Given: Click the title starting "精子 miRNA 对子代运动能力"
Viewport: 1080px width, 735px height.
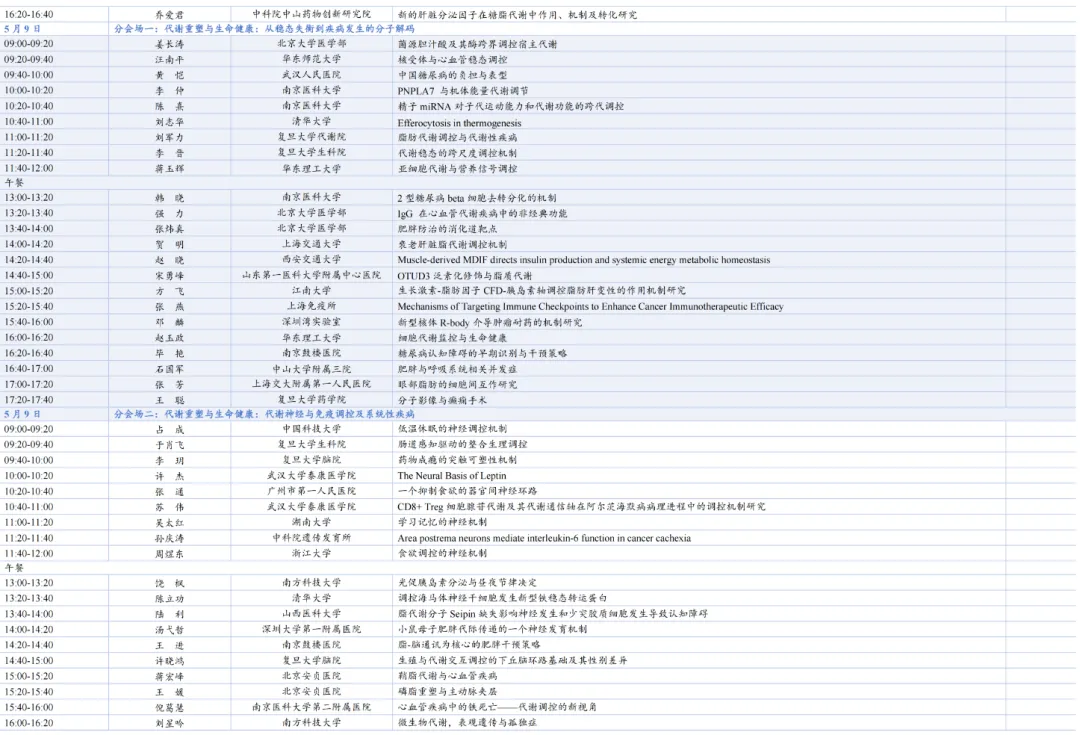Looking at the screenshot, I should (x=510, y=106).
